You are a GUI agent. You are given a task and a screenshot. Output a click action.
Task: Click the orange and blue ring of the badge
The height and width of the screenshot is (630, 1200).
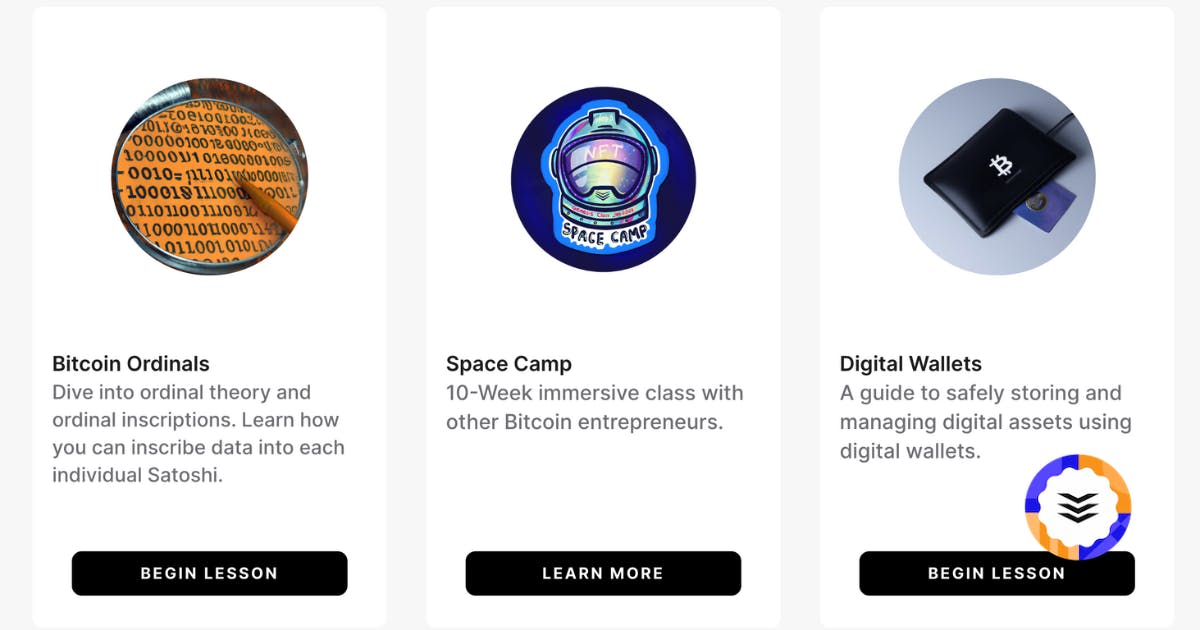[x=1077, y=507]
